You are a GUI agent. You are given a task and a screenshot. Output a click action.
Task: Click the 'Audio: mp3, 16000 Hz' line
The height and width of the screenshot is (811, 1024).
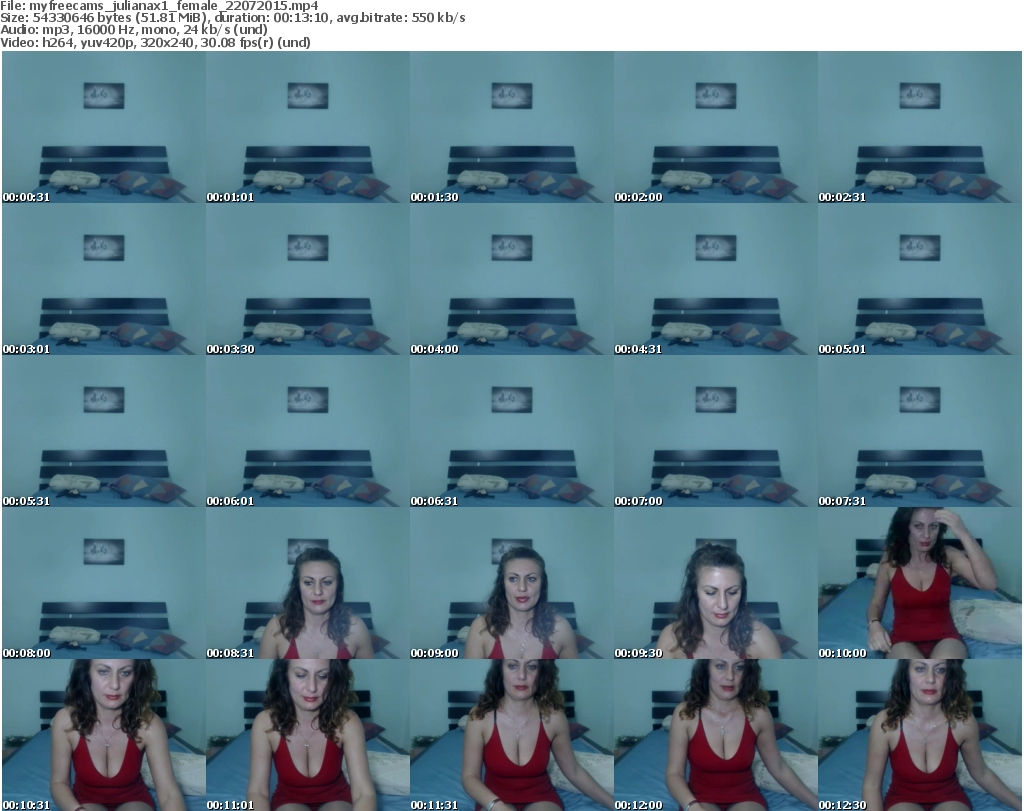click(x=134, y=29)
